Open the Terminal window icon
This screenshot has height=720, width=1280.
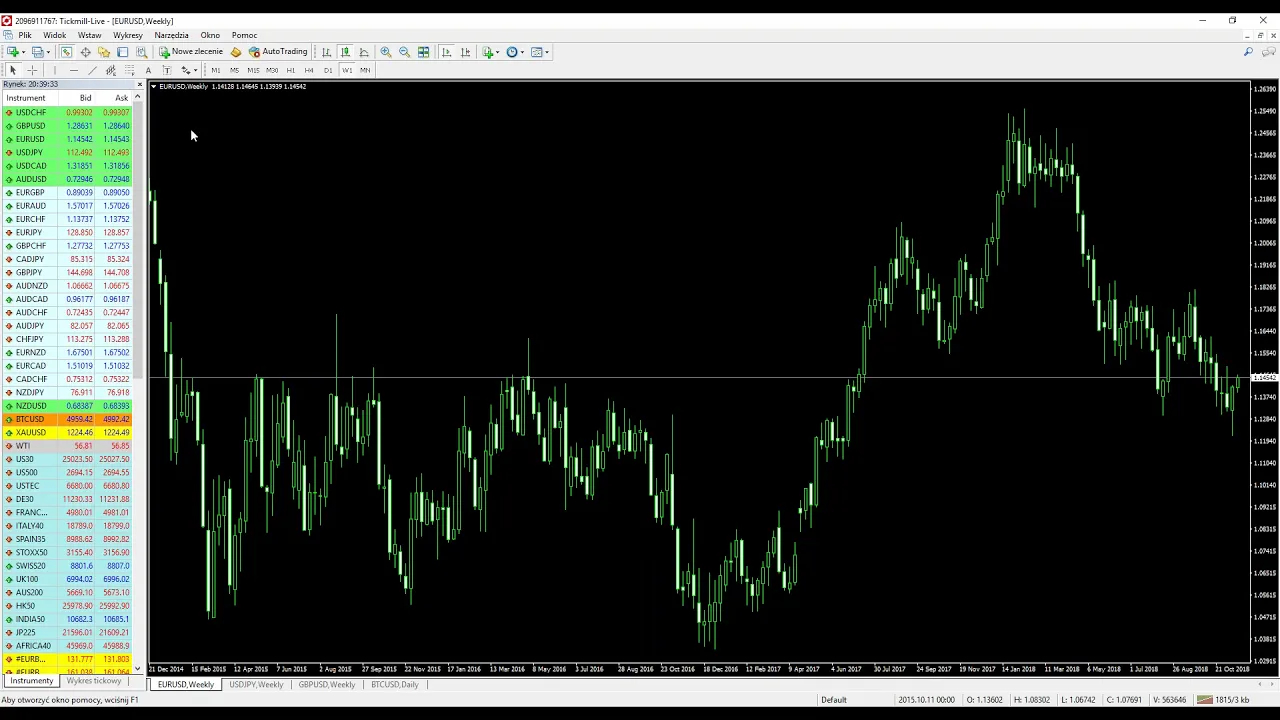coord(122,52)
